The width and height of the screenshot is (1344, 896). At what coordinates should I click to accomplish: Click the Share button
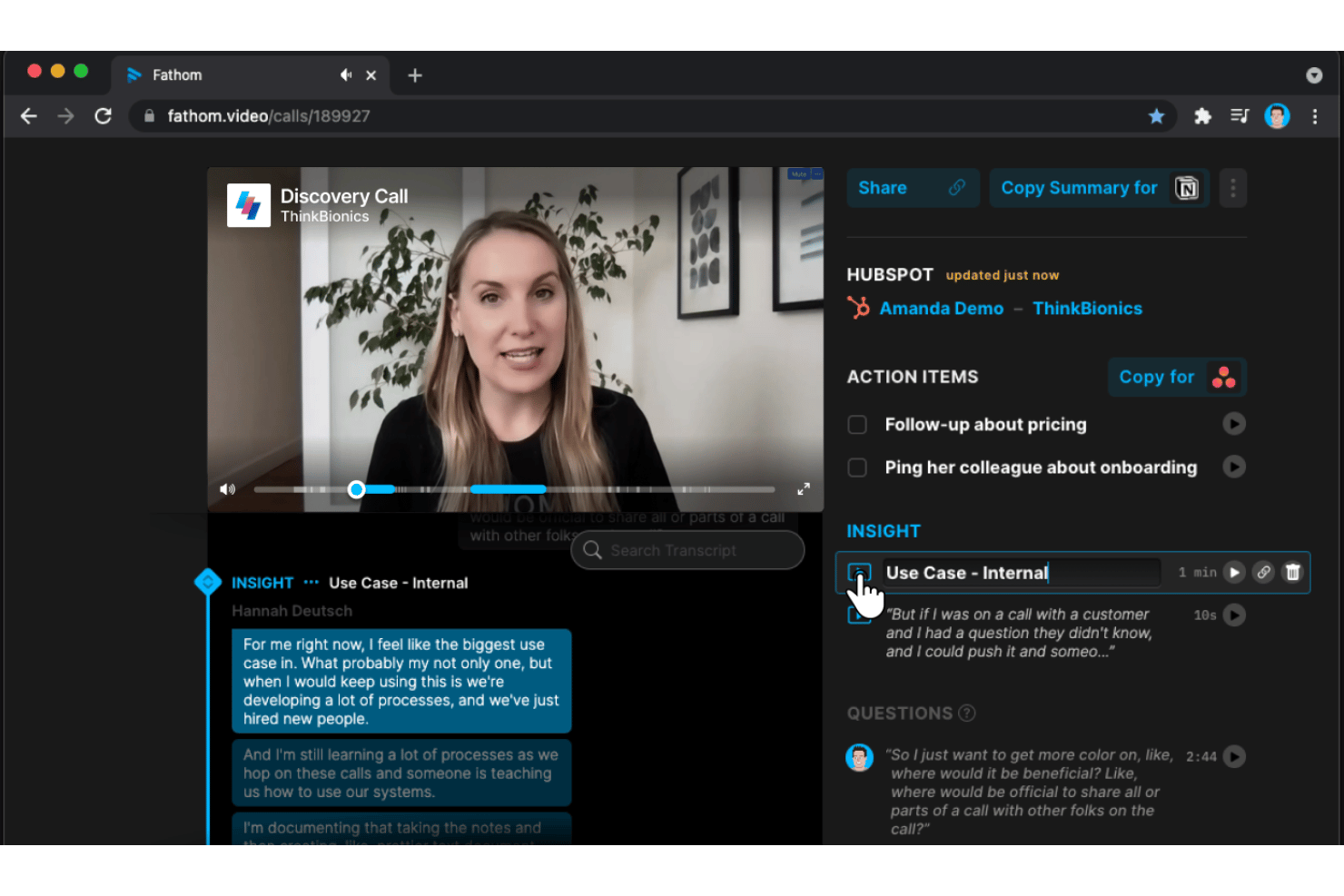[x=913, y=188]
